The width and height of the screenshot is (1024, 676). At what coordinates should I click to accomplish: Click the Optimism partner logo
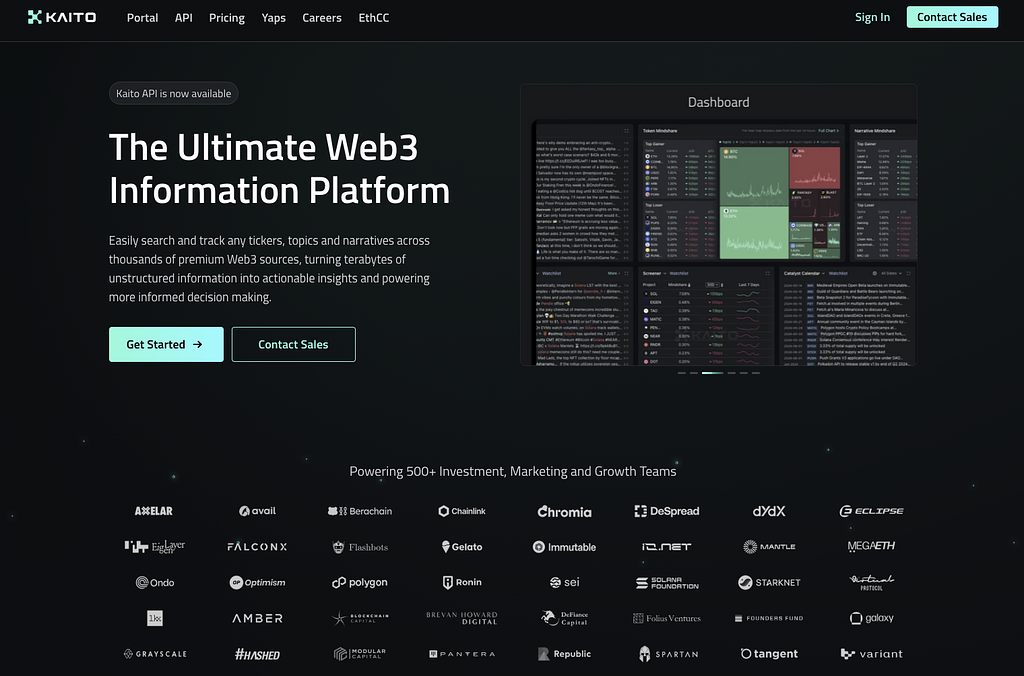(257, 582)
